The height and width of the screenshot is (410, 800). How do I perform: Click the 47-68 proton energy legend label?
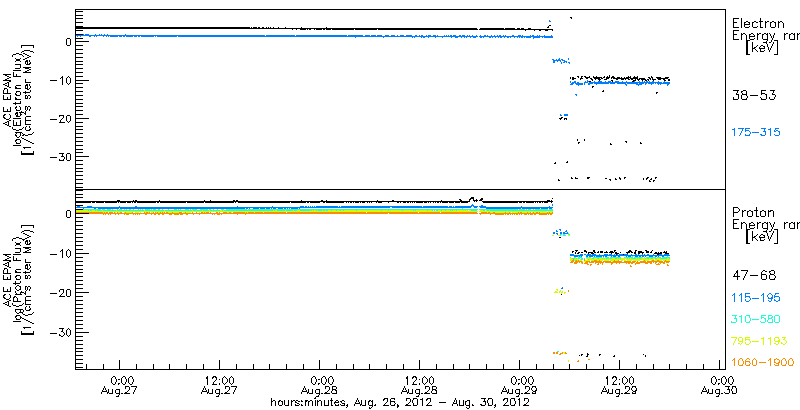click(754, 276)
